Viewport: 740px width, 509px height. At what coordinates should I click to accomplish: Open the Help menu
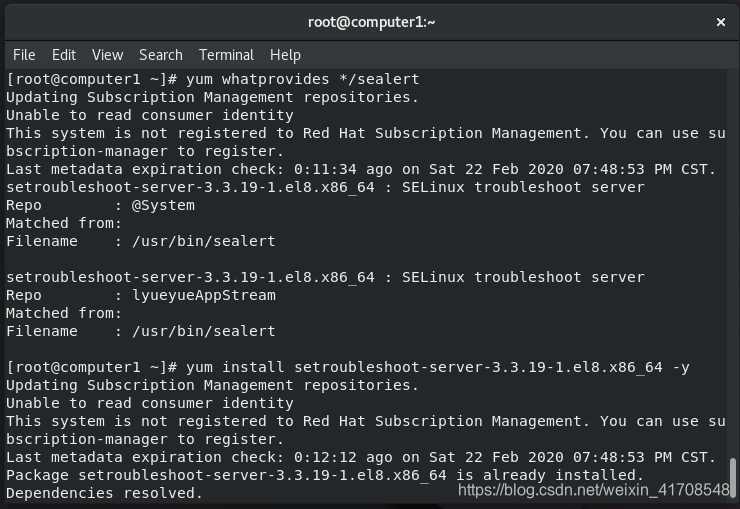[286, 55]
